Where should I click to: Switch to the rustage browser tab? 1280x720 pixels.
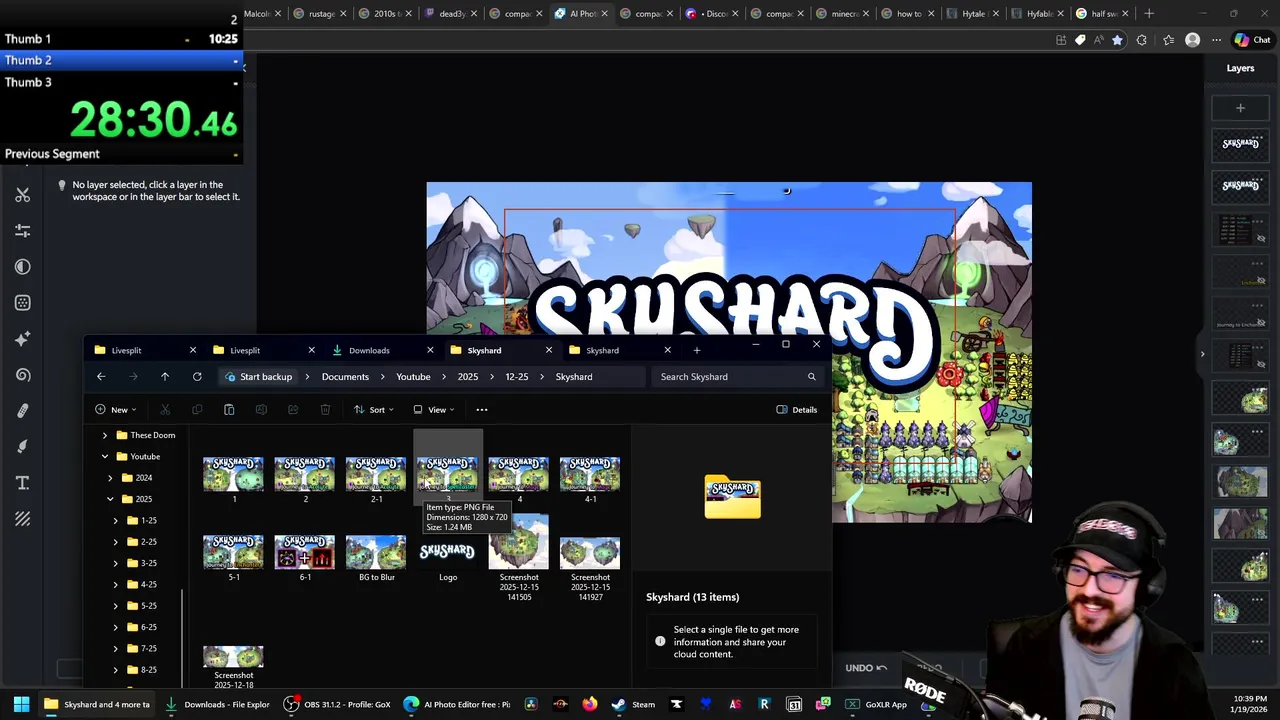point(320,14)
